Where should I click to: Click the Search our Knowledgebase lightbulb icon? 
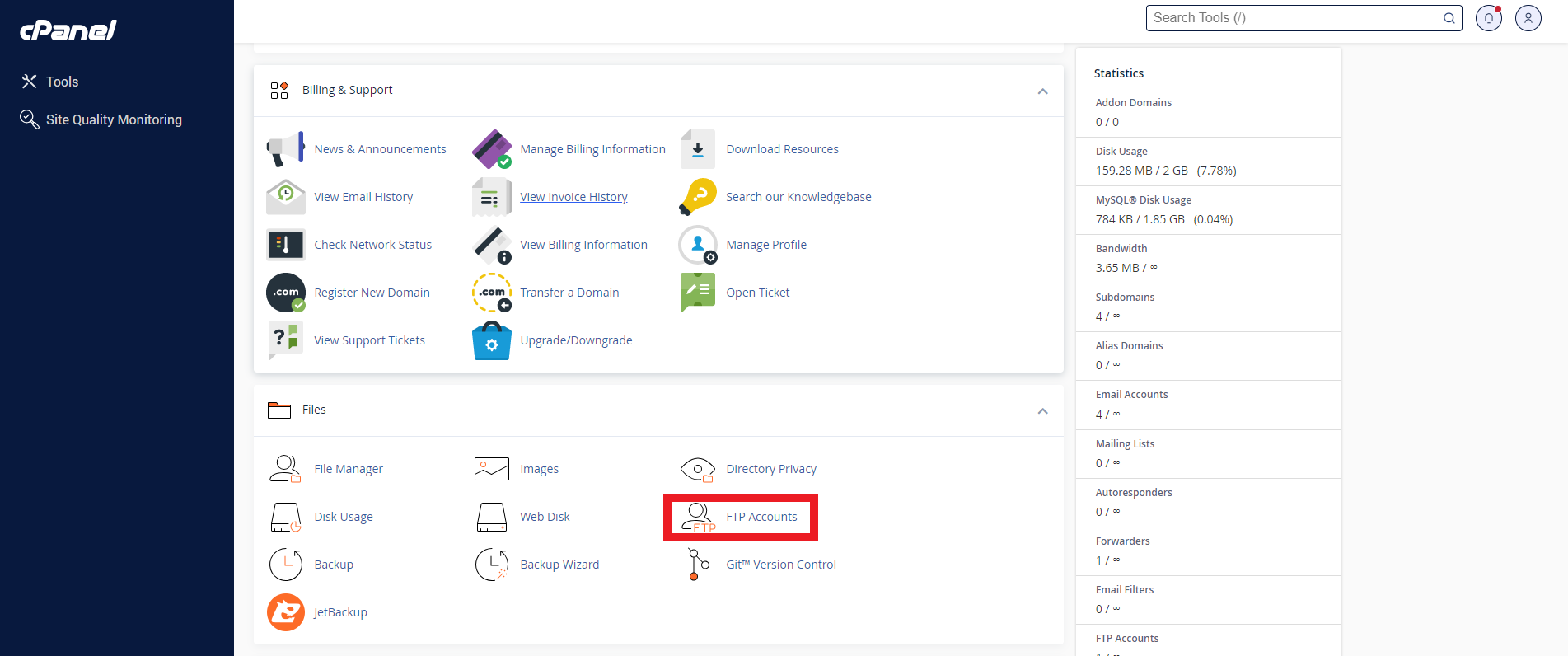pos(698,197)
